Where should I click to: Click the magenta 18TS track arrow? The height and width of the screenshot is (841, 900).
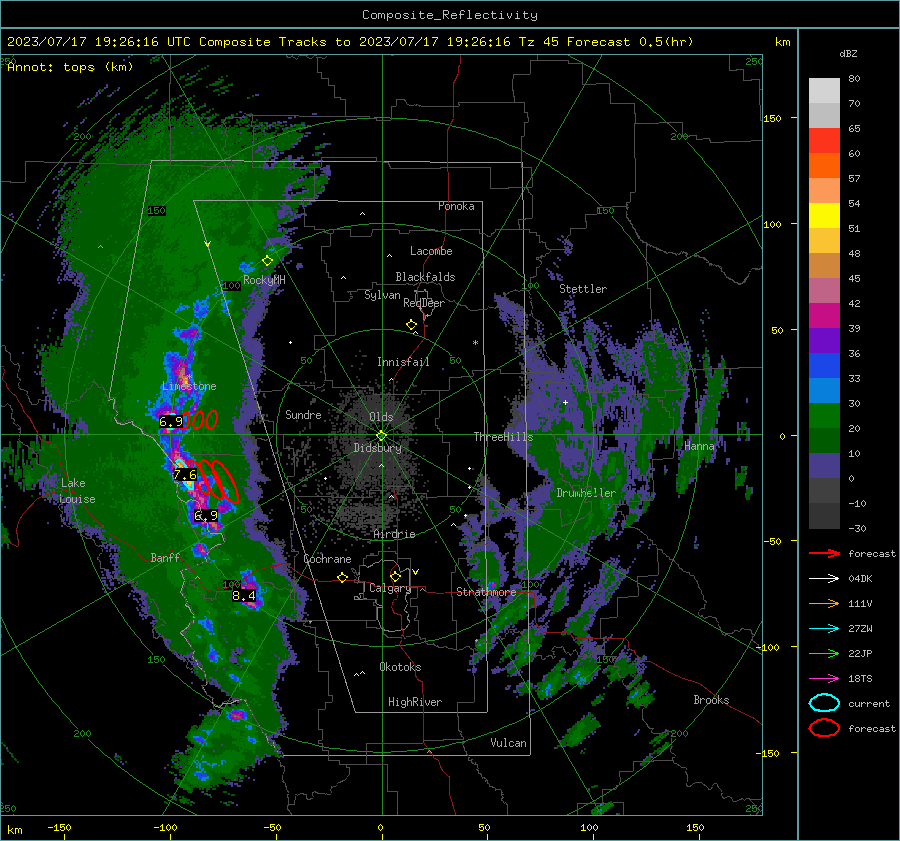pos(824,679)
